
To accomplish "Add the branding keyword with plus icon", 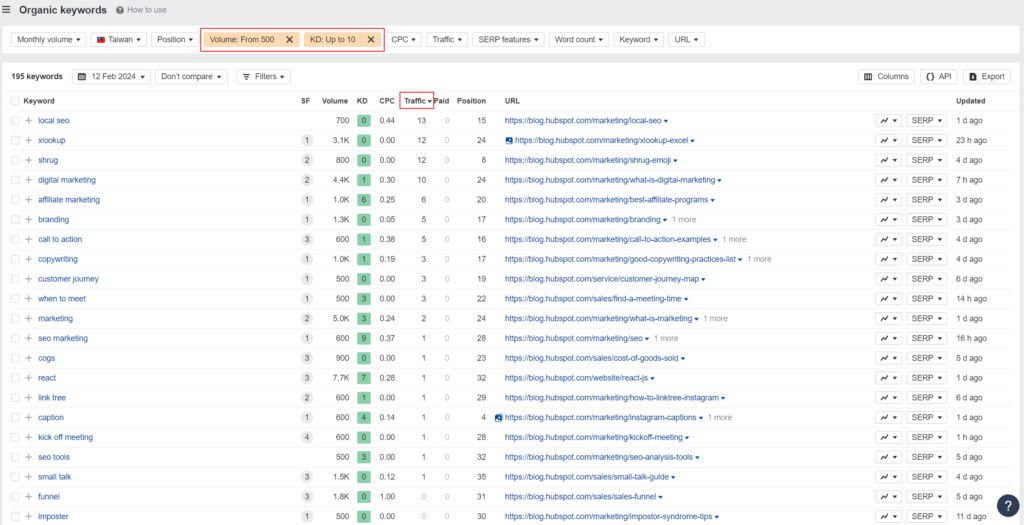I will pos(28,219).
